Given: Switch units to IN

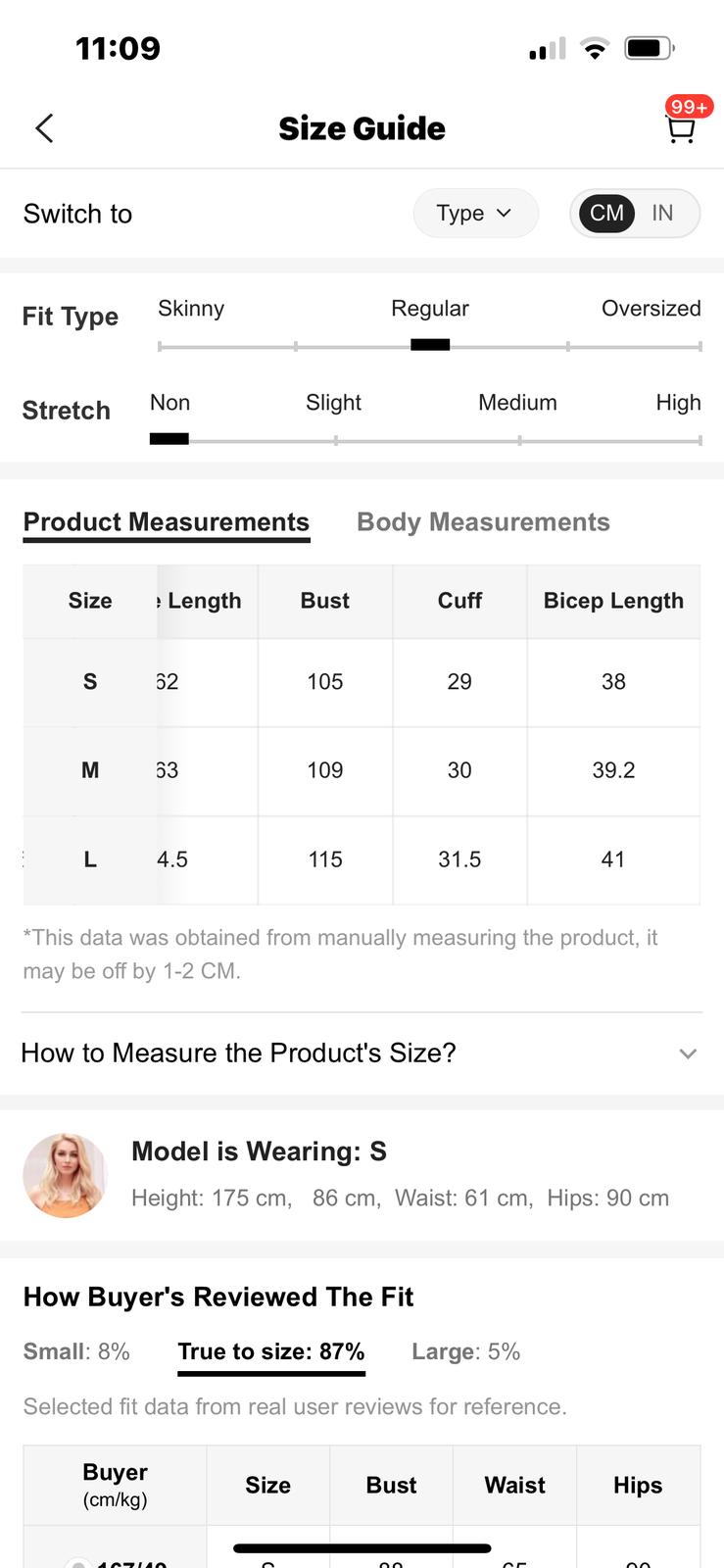Looking at the screenshot, I should pyautogui.click(x=662, y=214).
